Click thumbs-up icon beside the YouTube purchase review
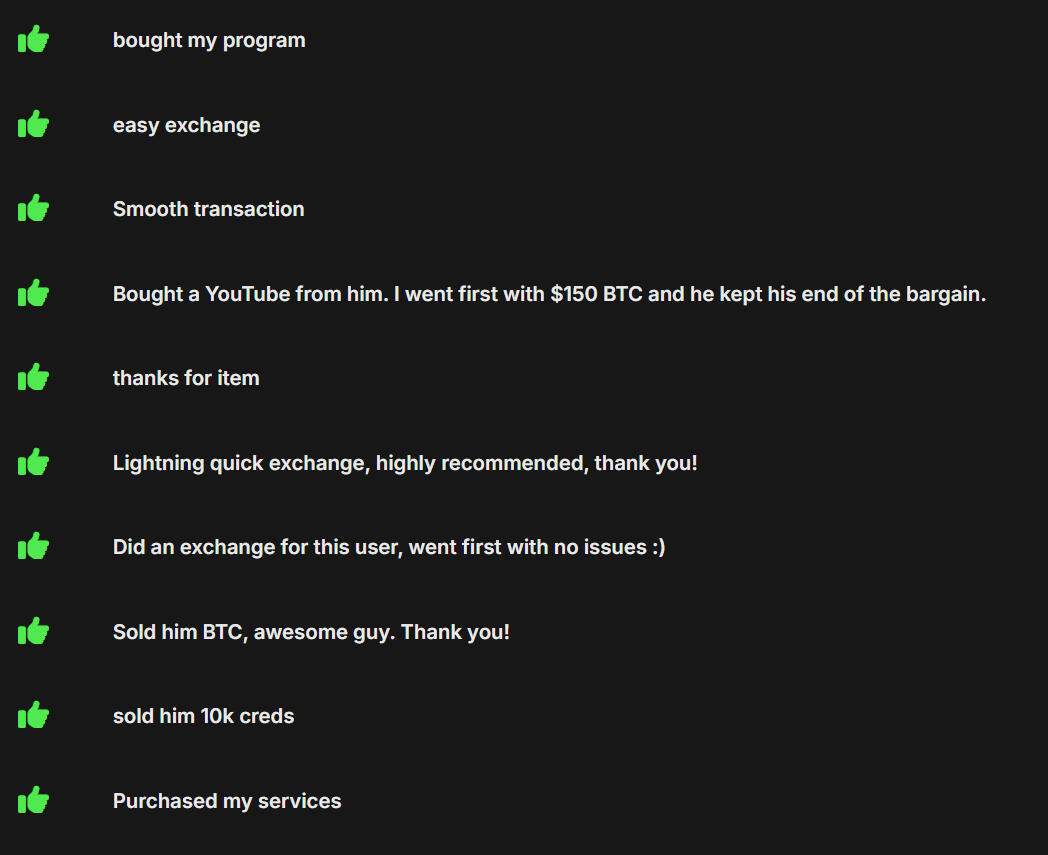 coord(34,294)
